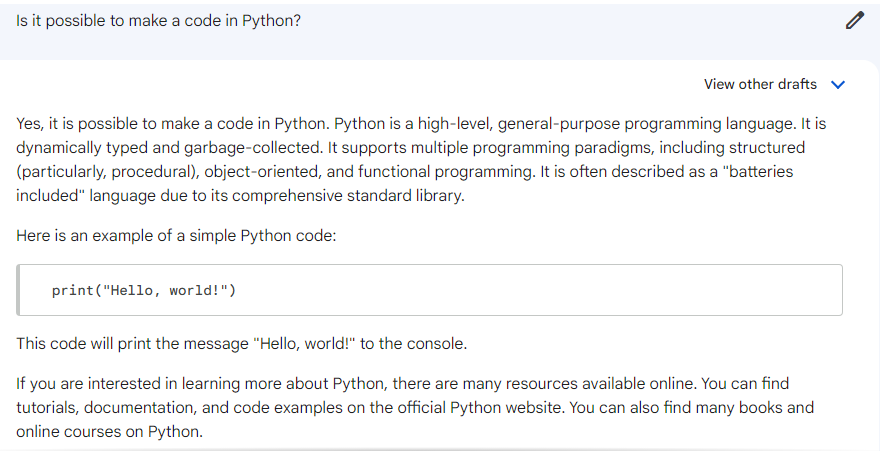Image resolution: width=880 pixels, height=451 pixels.
Task: Click the 'This code will print' sentence
Action: coord(241,343)
